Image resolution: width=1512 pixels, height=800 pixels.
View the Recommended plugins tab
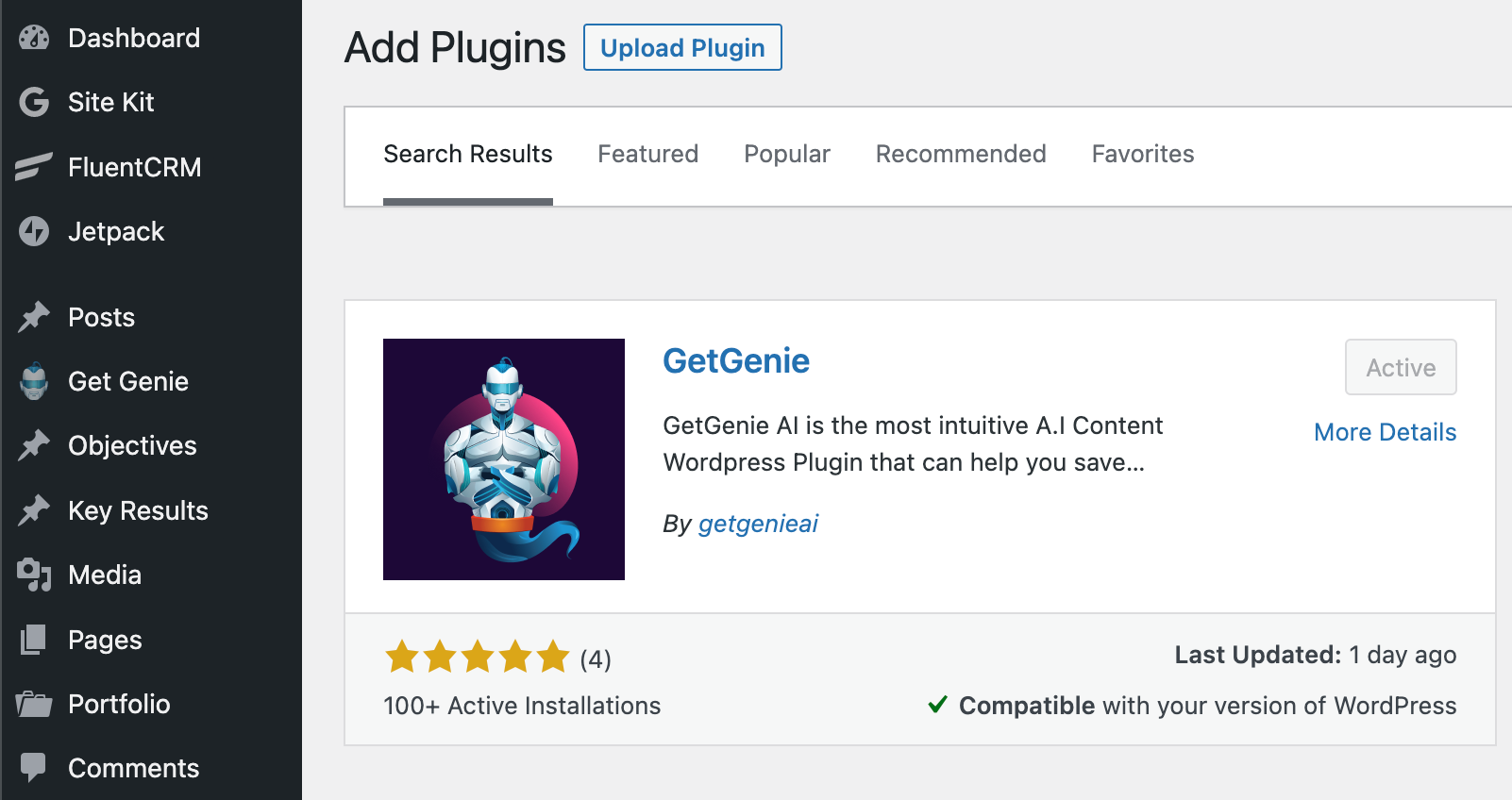click(x=961, y=154)
